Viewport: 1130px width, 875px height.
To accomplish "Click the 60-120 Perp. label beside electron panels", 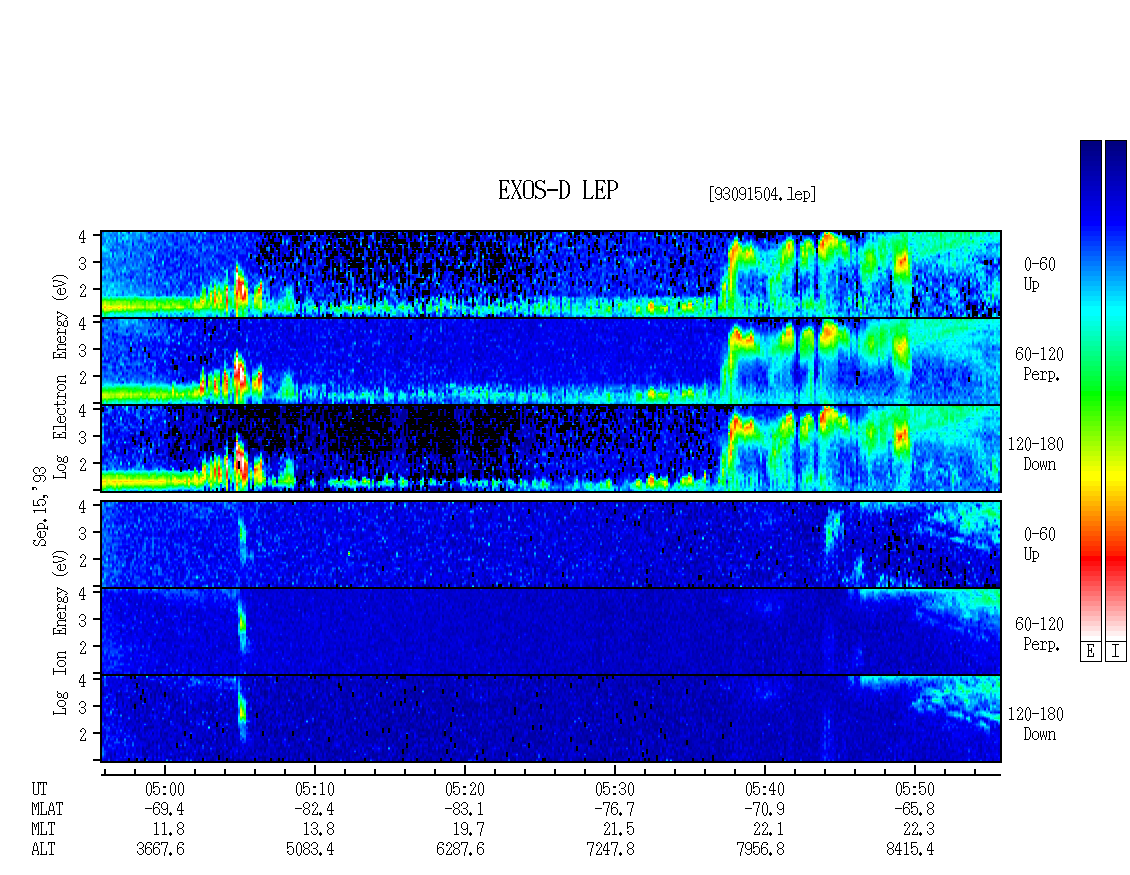I will [1039, 364].
